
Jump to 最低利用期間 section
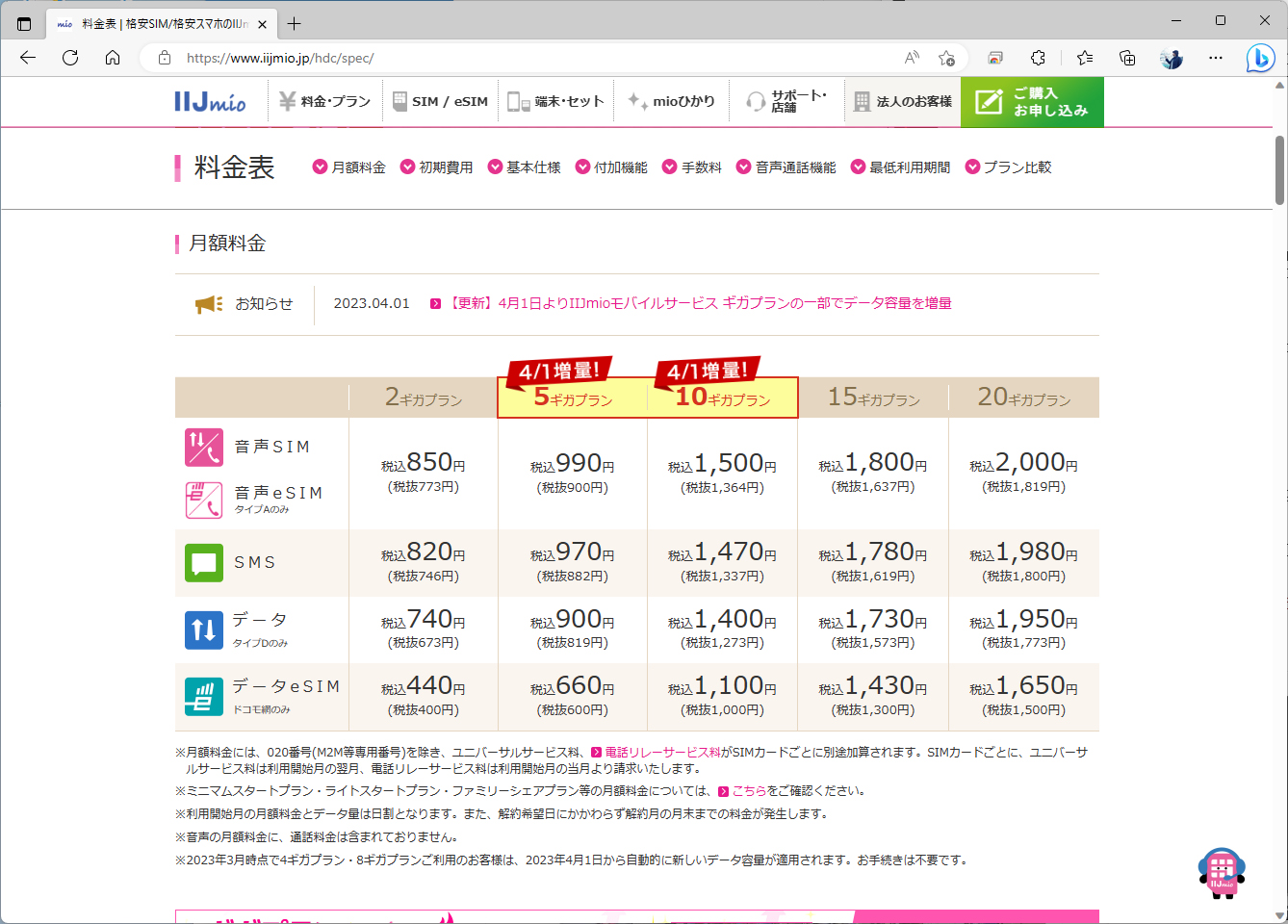coord(900,167)
